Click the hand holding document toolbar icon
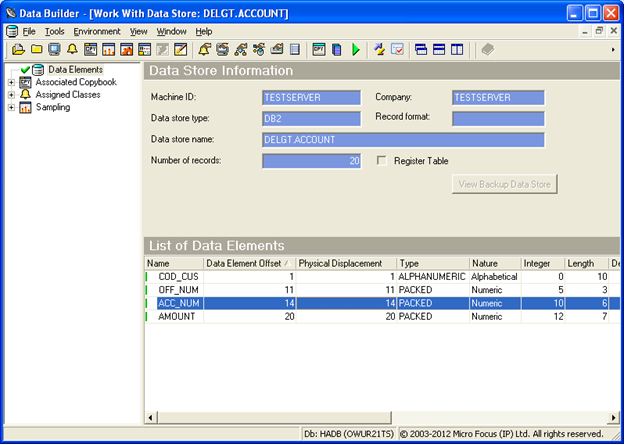 tap(277, 49)
